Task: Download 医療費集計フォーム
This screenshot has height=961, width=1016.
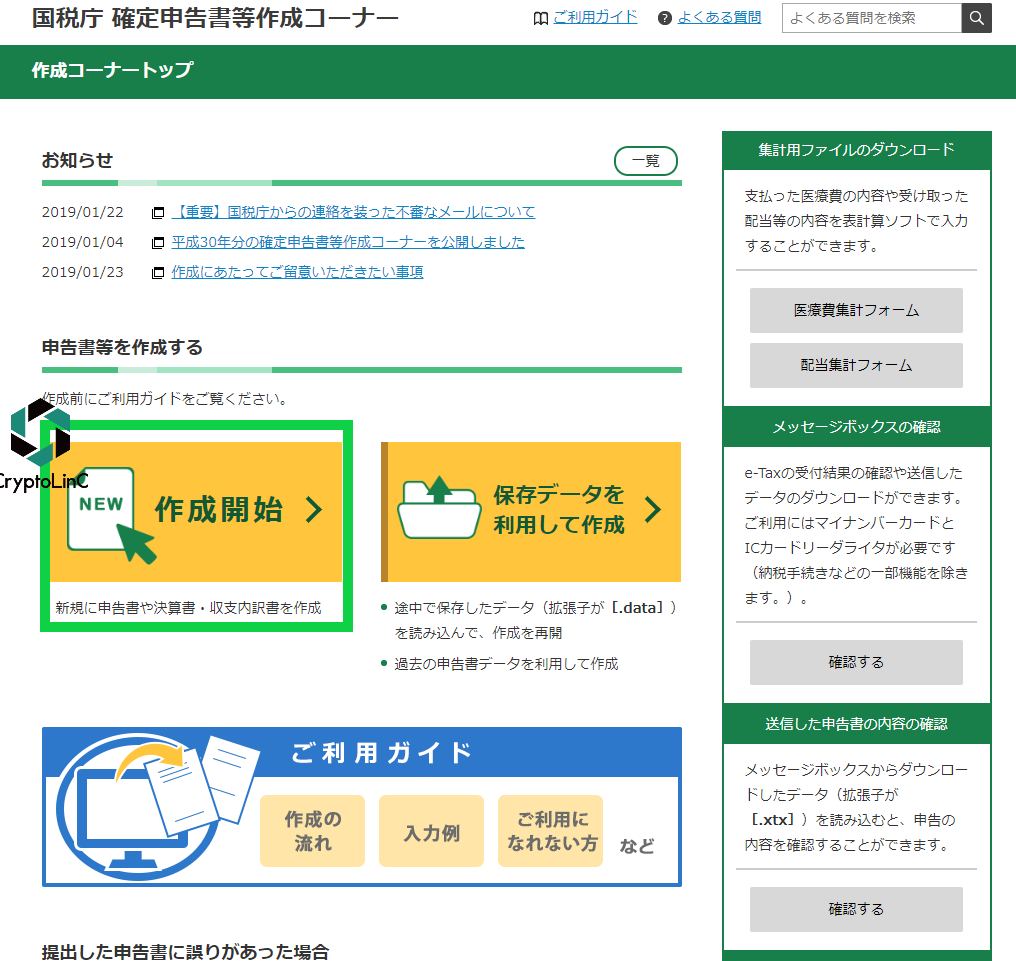Action: tap(856, 310)
